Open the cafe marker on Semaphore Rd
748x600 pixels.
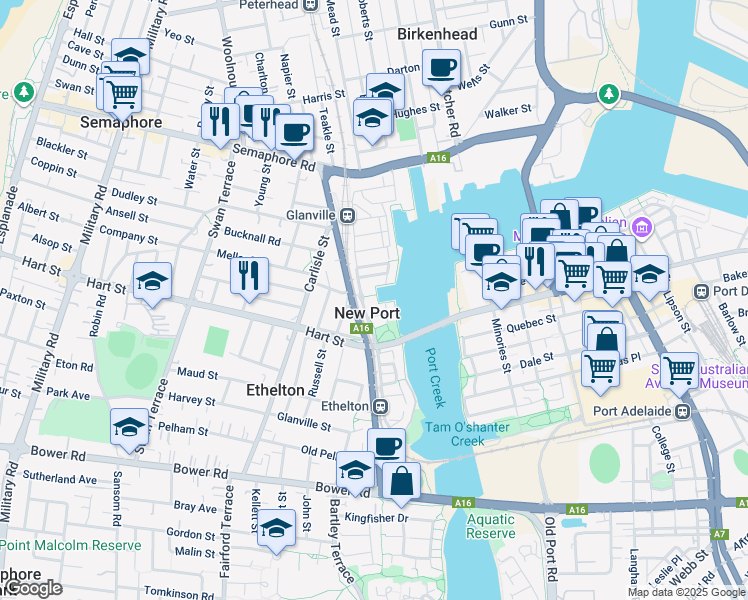pos(295,134)
